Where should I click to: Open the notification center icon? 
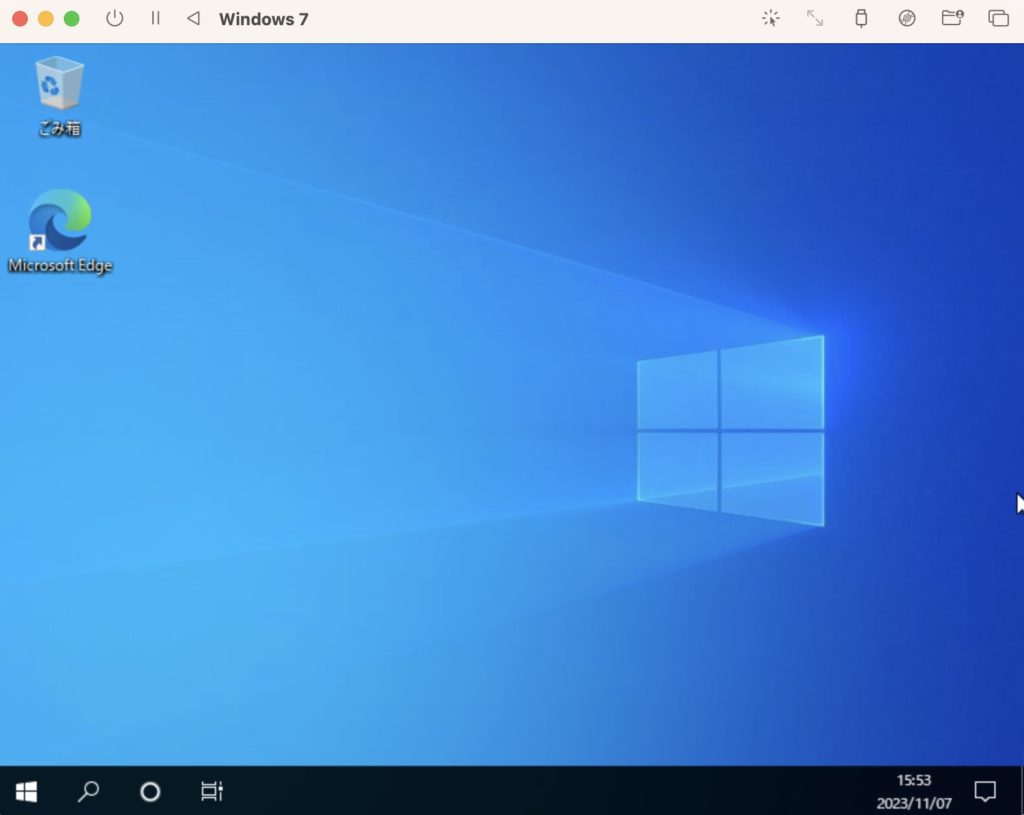point(985,791)
